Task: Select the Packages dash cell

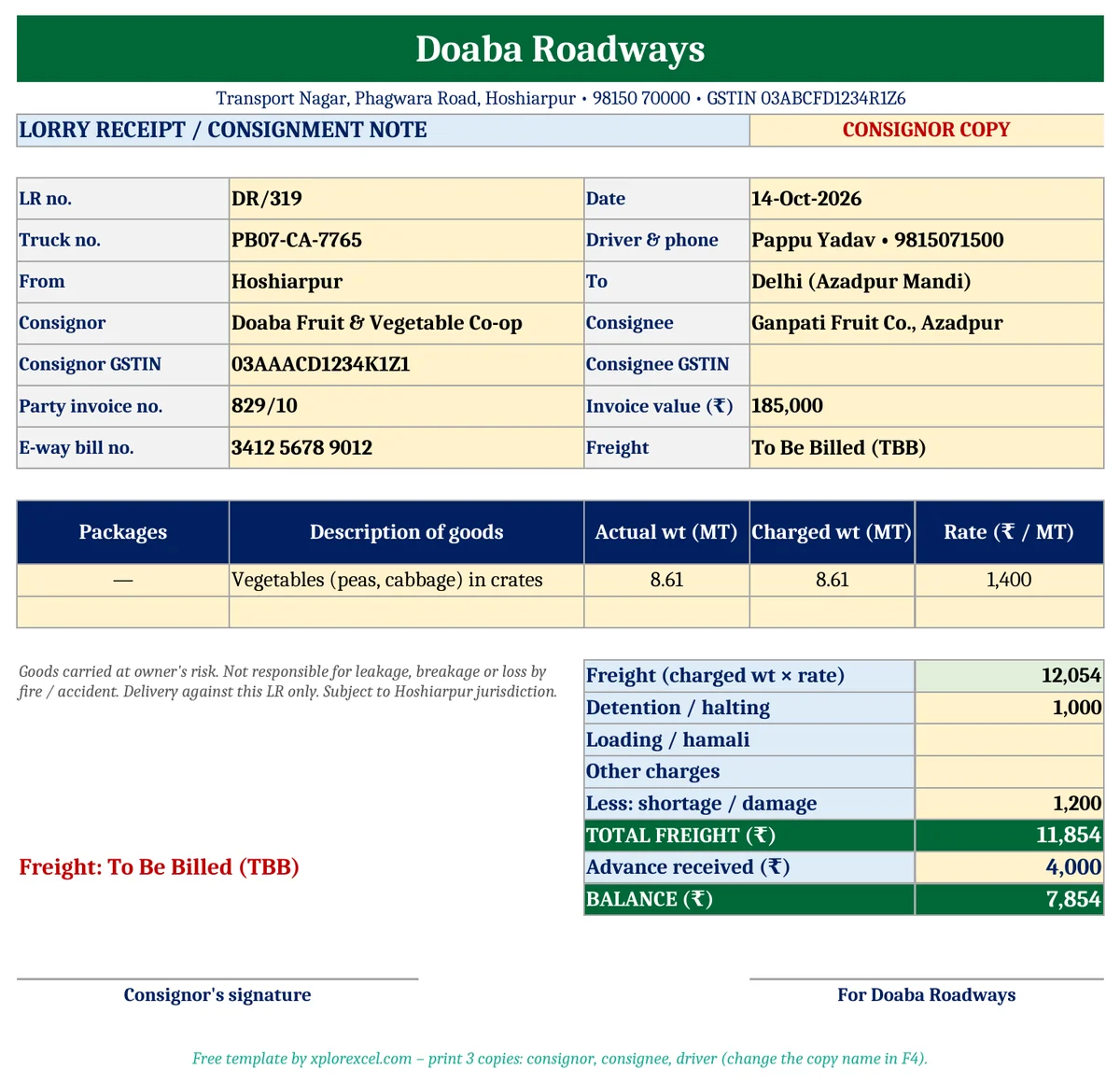Action: click(x=123, y=580)
